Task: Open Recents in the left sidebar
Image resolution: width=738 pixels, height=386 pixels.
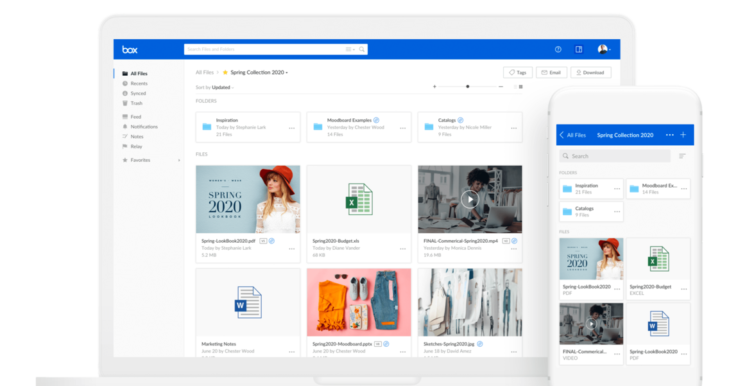Action: [135, 83]
